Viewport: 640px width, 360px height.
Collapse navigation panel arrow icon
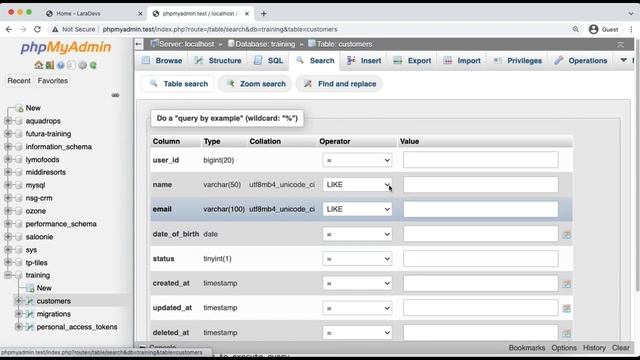coord(139,44)
